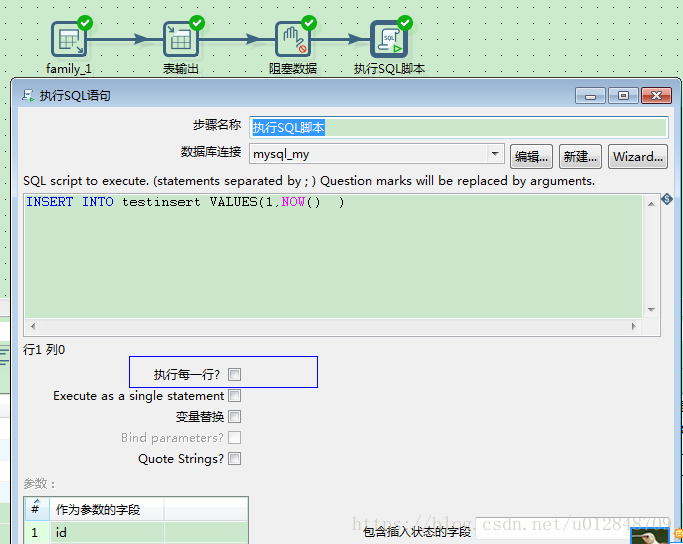Select the family_1 table input step icon

pyautogui.click(x=69, y=40)
